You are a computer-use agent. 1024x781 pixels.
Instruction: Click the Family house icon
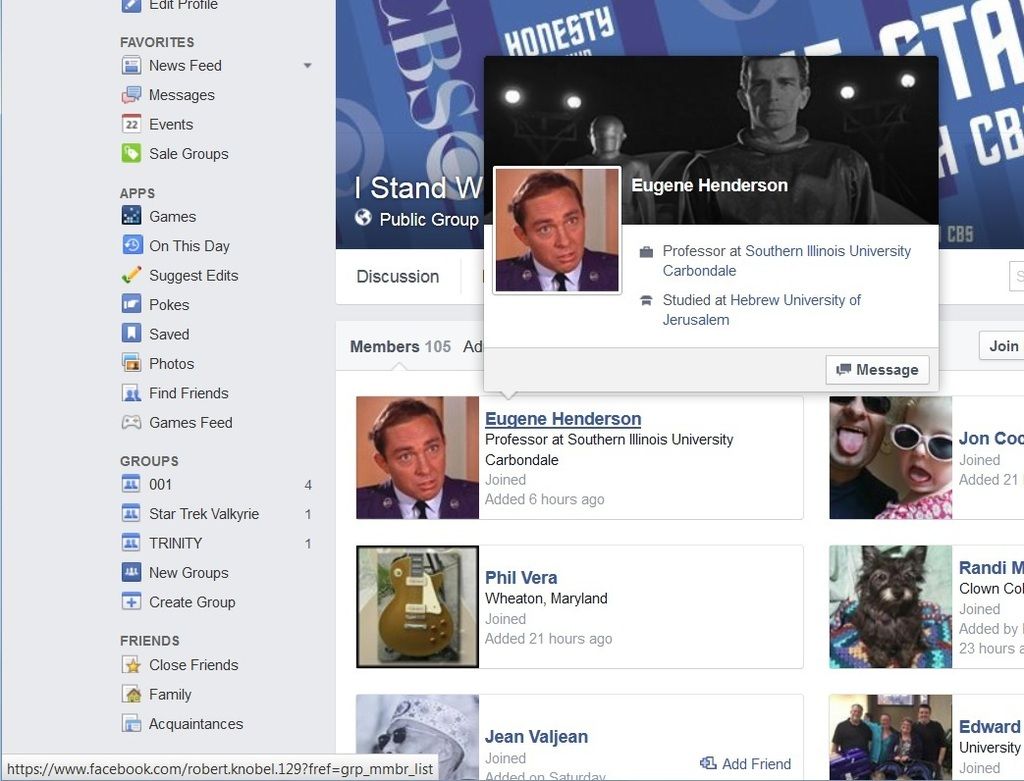(x=131, y=694)
